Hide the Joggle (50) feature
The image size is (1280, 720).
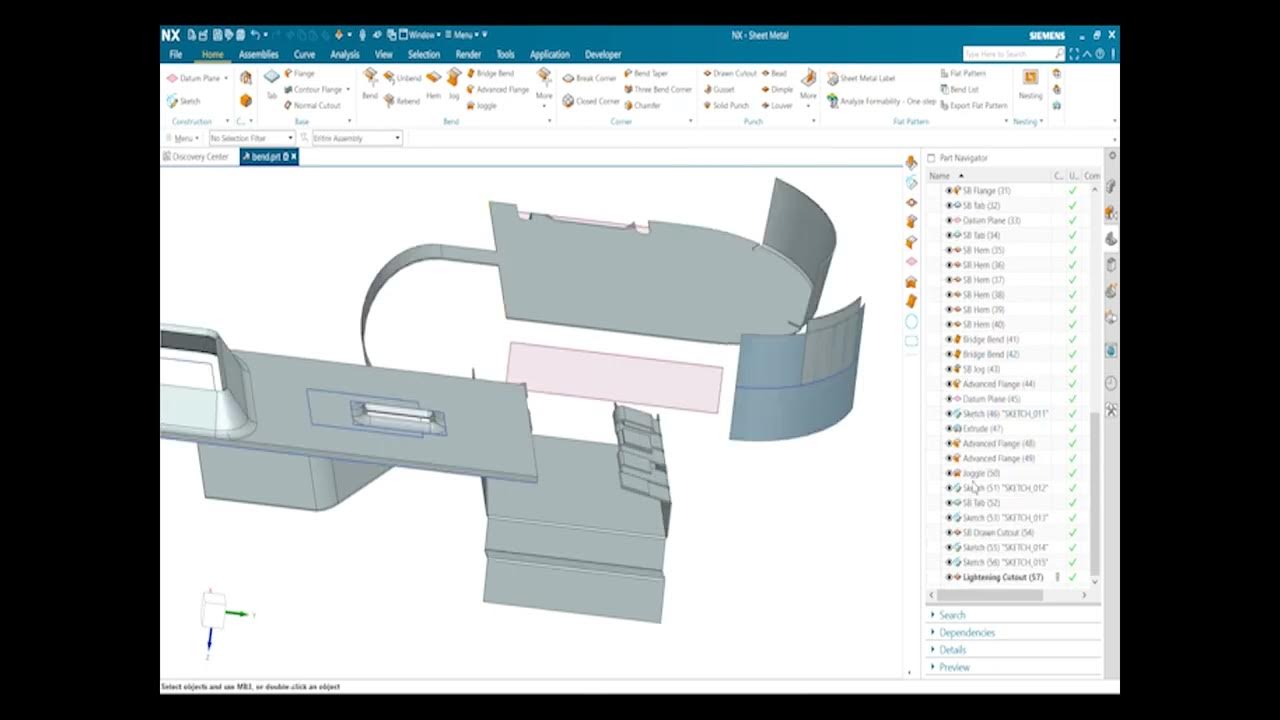[949, 473]
